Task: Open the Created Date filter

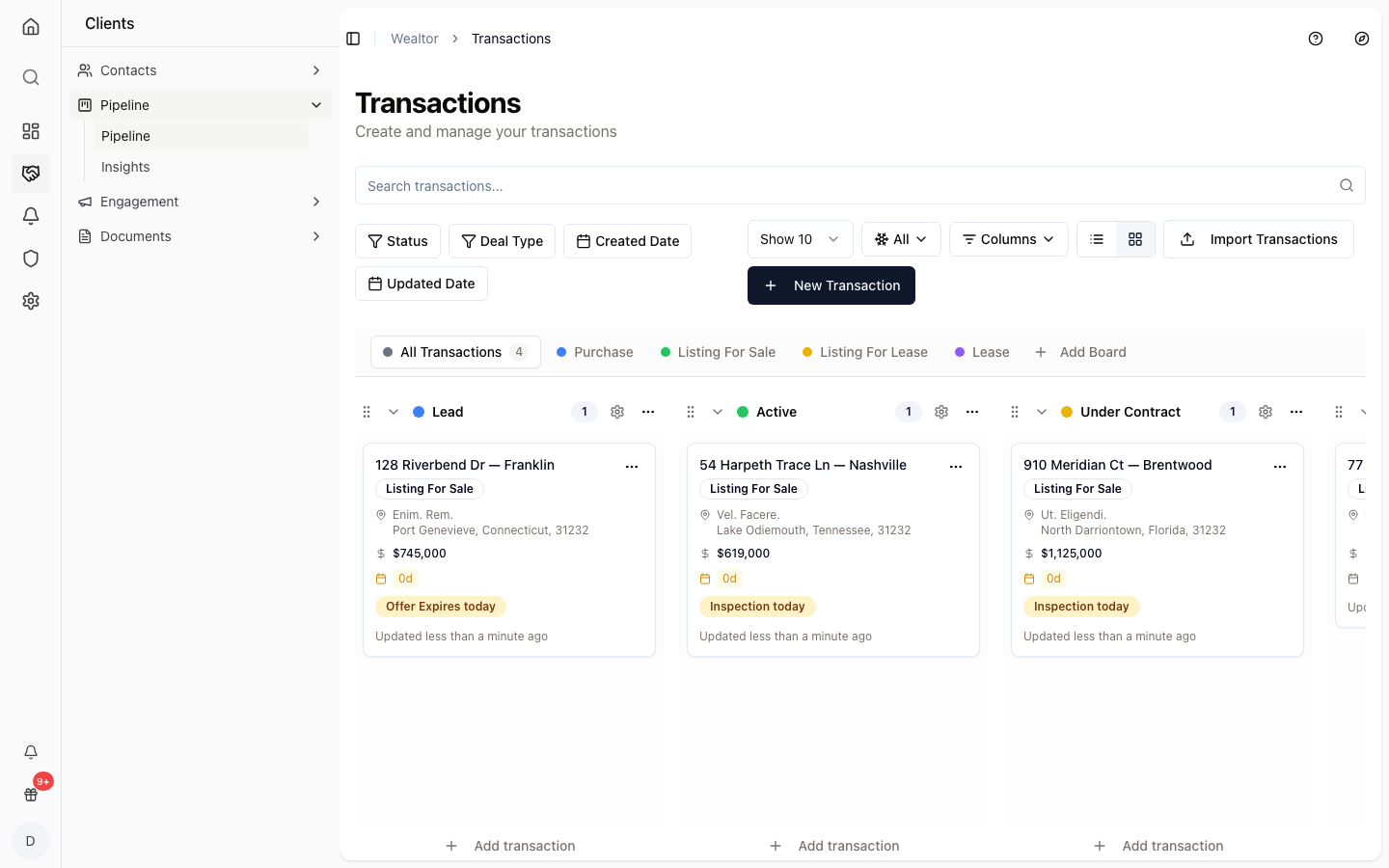Action: (x=627, y=241)
